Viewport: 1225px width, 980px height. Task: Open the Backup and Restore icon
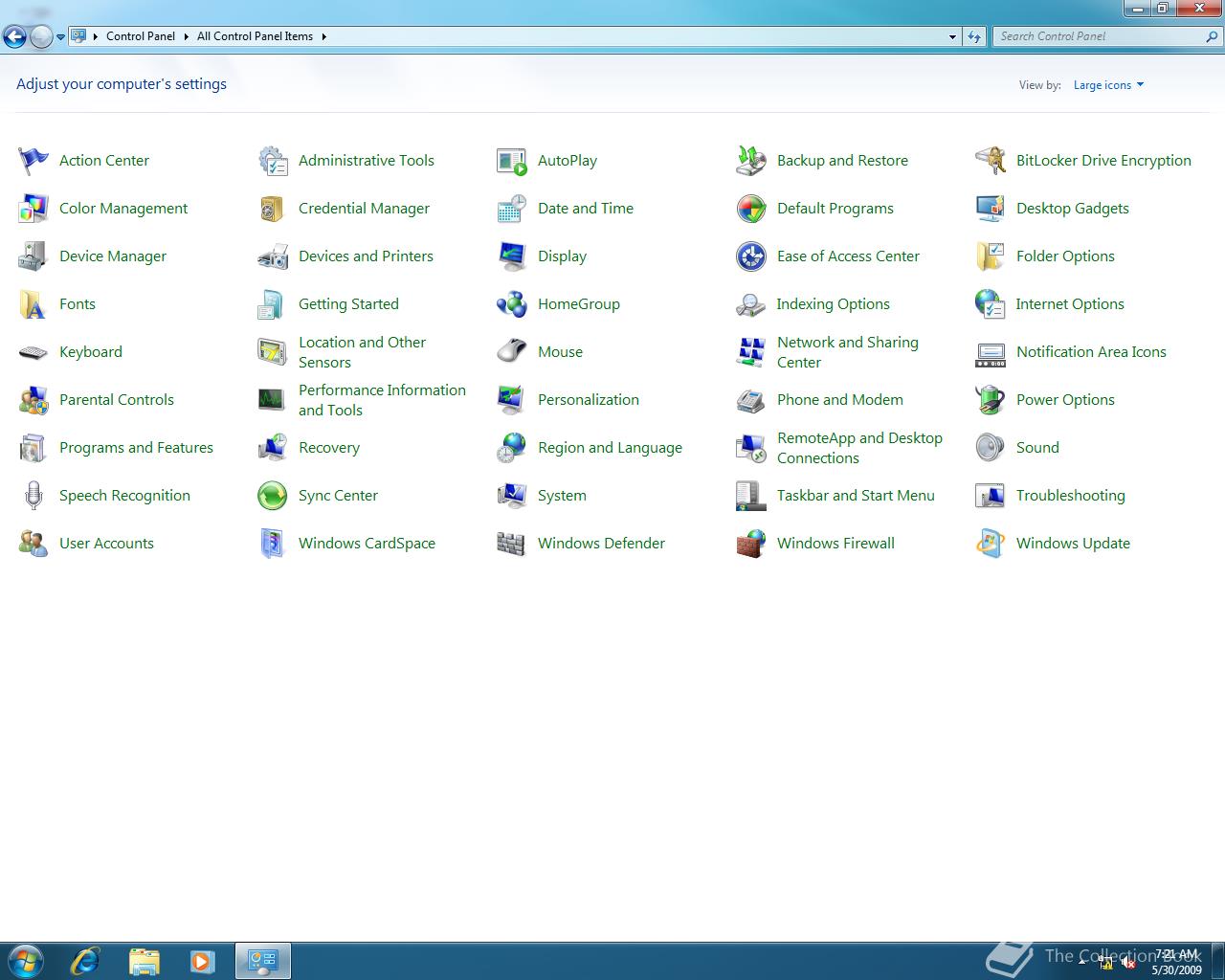[x=751, y=161]
